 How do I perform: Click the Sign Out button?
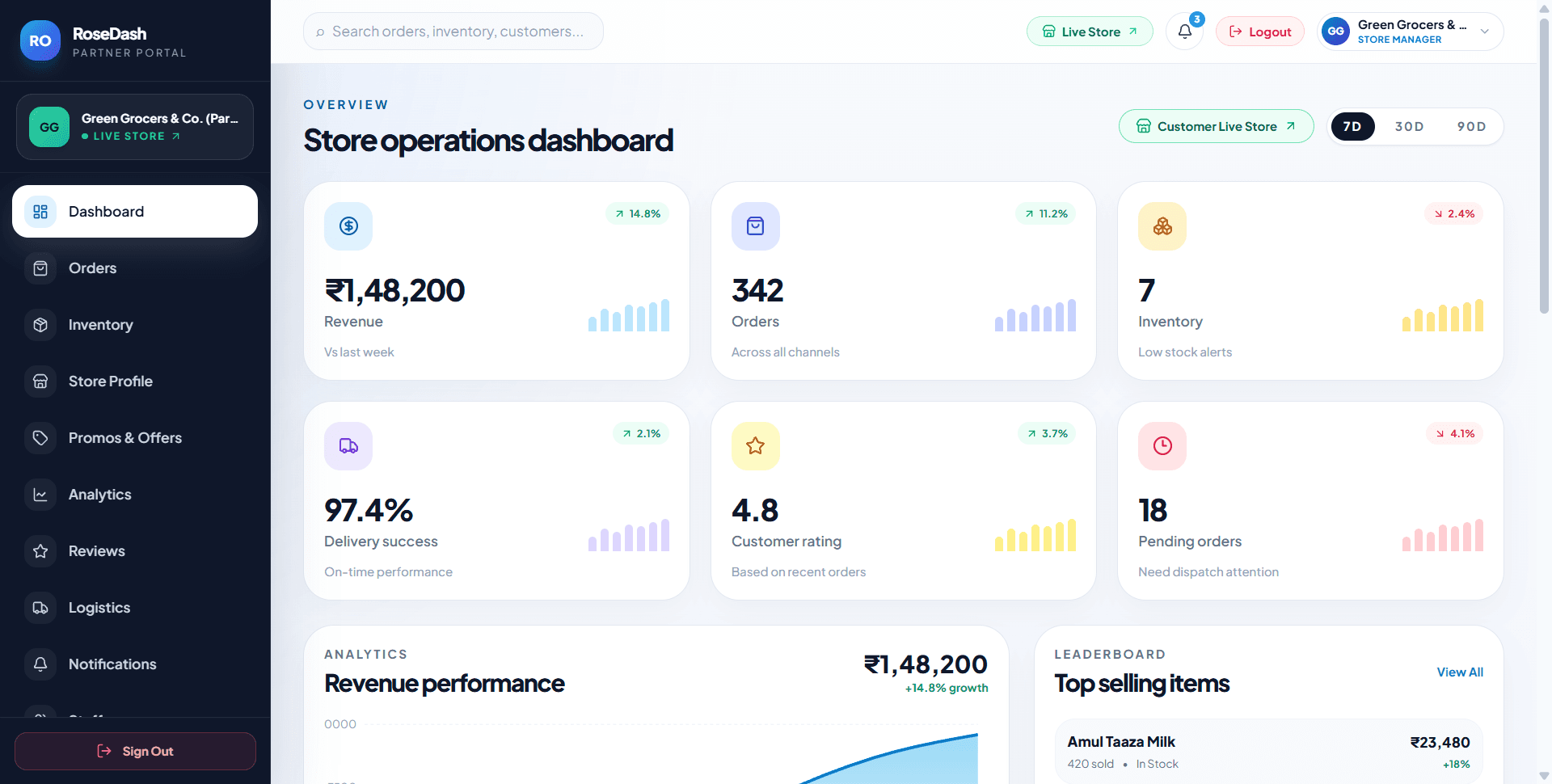(135, 751)
